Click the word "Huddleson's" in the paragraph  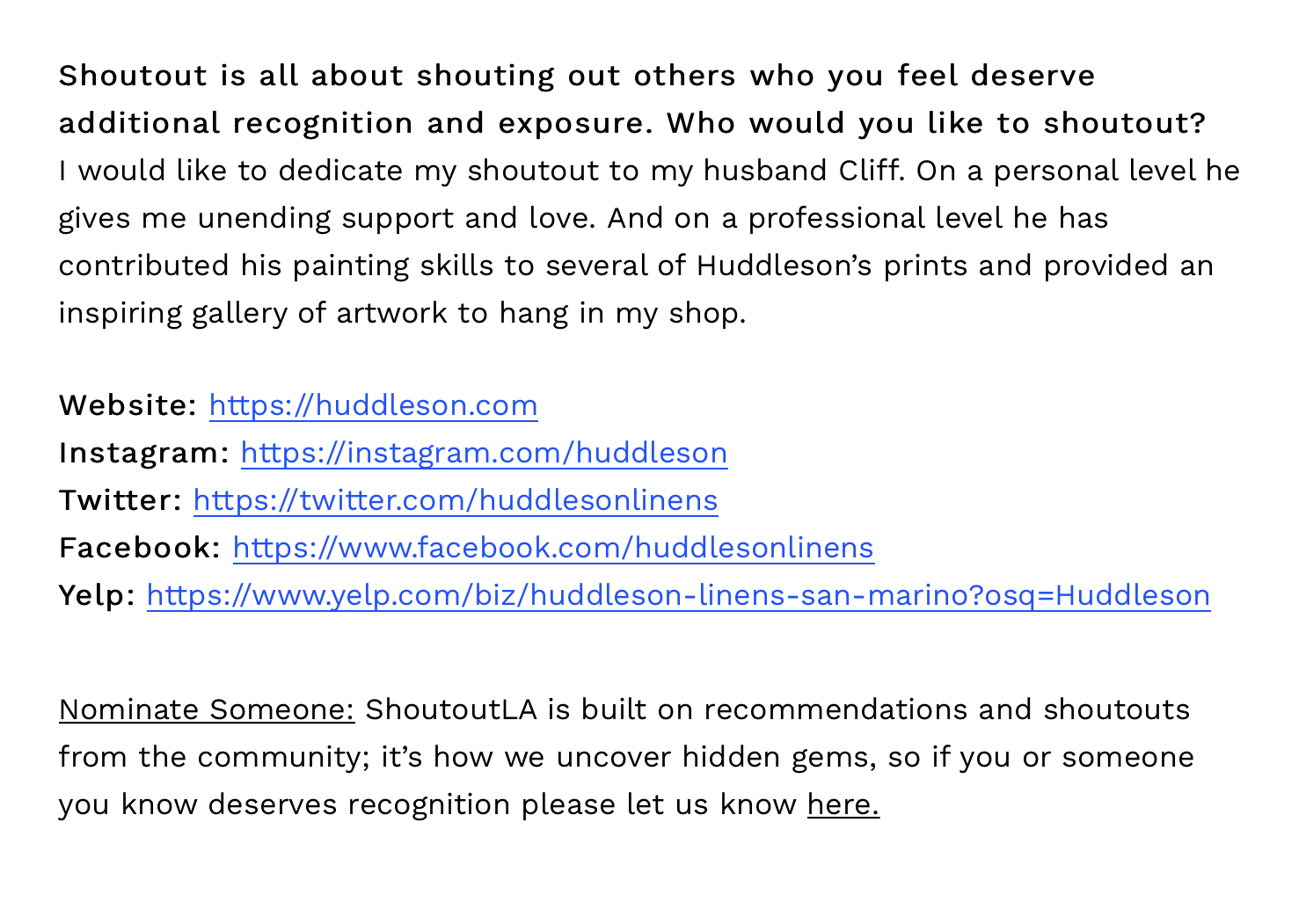click(x=784, y=266)
